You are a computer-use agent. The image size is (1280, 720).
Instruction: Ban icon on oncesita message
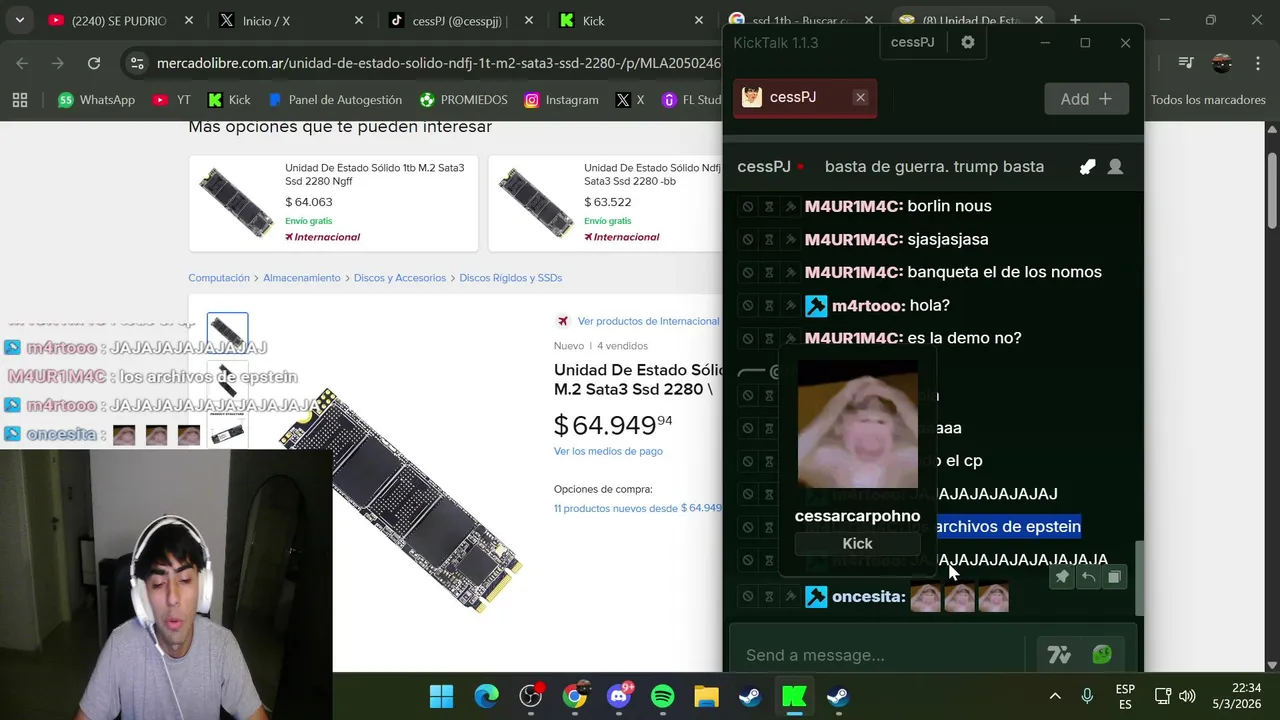tap(747, 597)
